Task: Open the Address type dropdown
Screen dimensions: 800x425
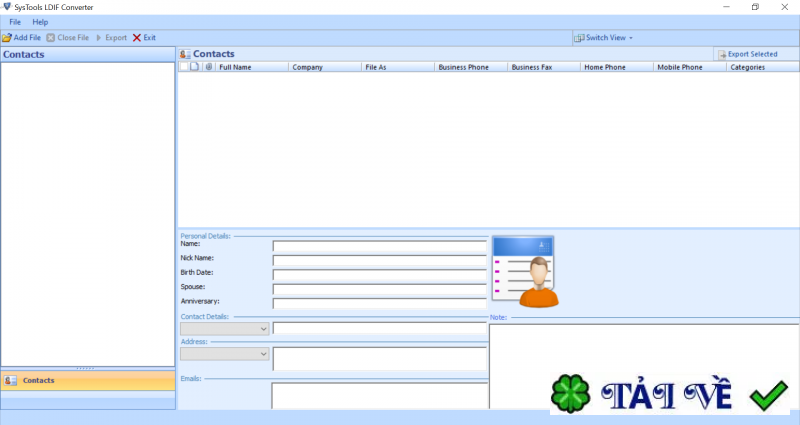Action: pos(224,354)
